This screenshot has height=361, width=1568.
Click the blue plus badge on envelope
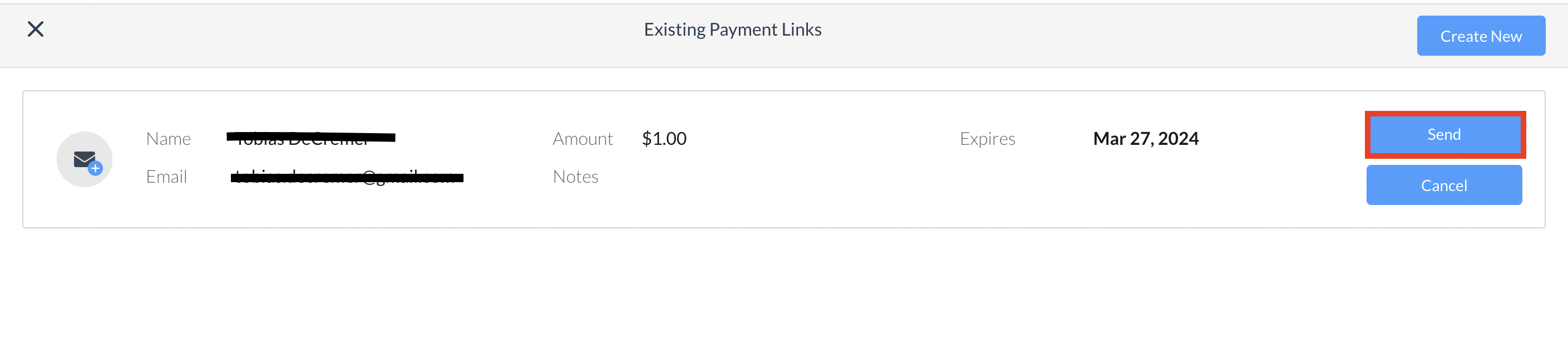[x=96, y=168]
